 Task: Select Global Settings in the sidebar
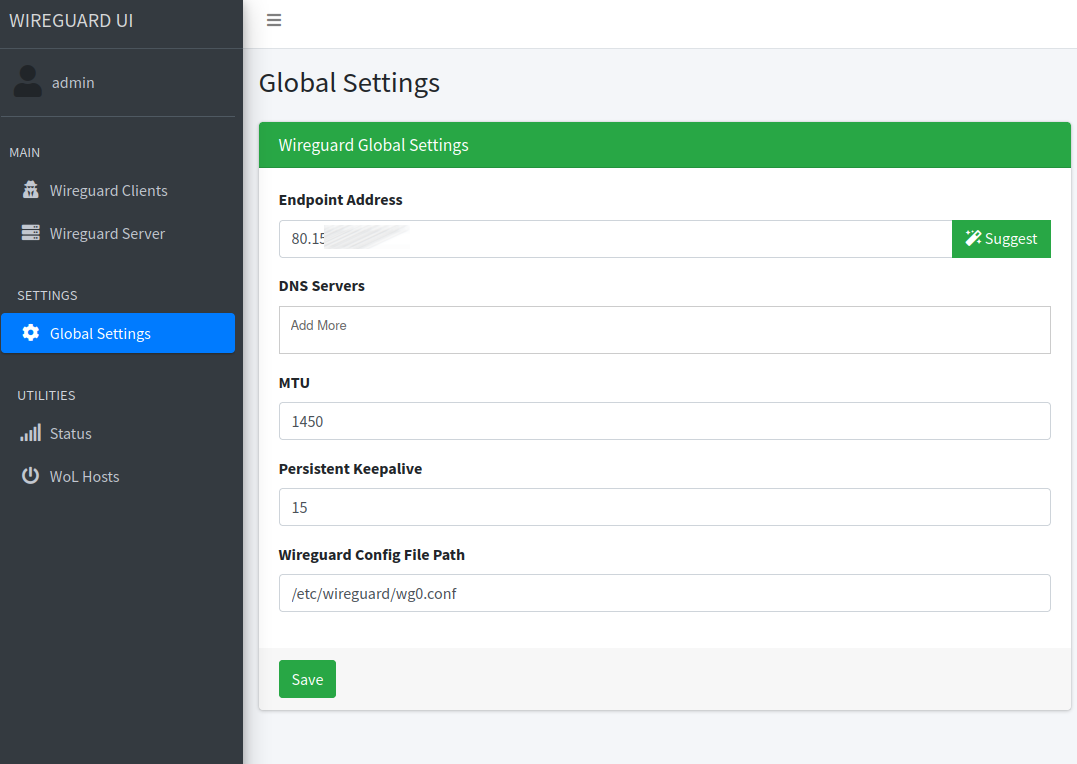100,333
